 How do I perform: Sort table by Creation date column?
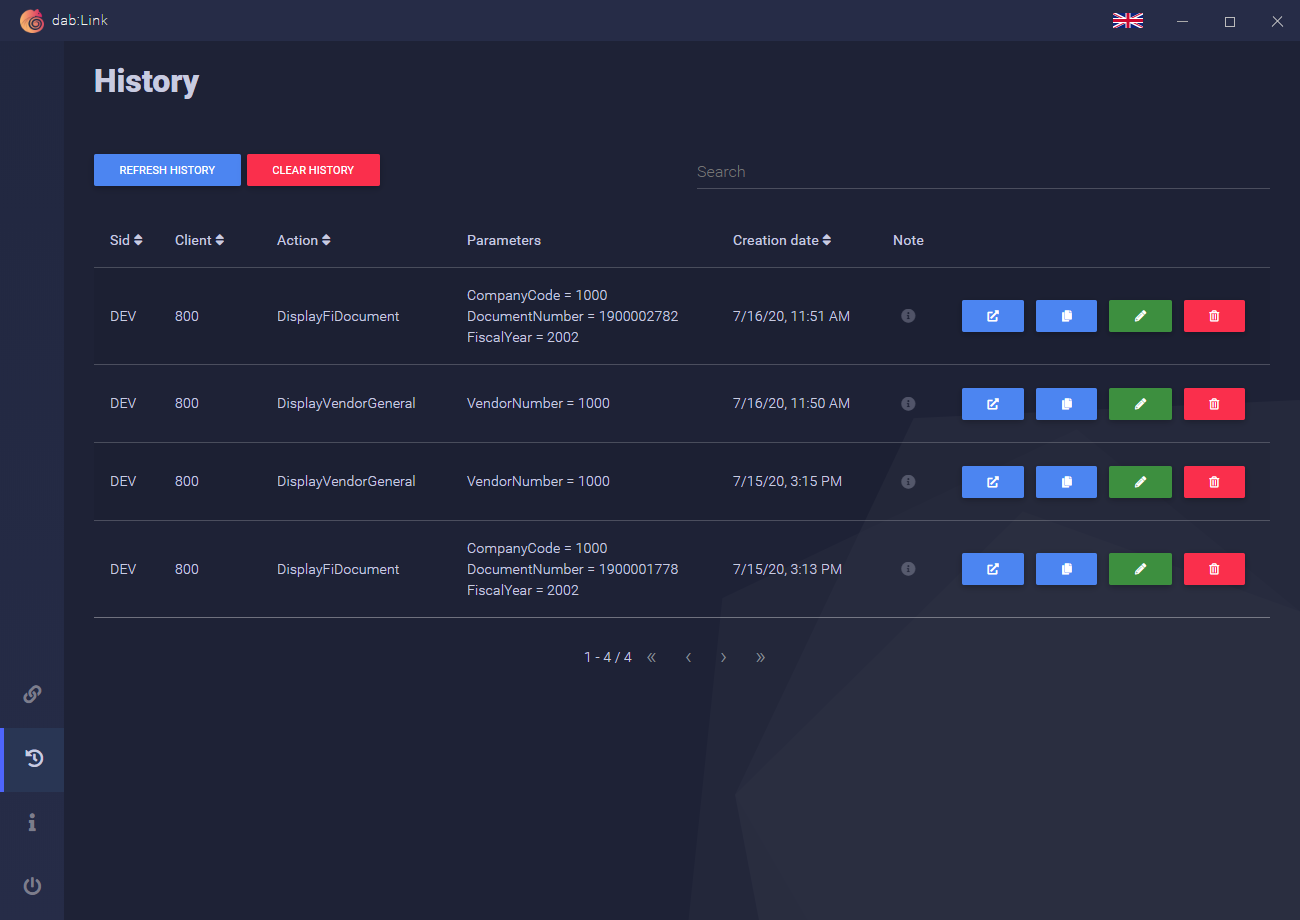[781, 240]
